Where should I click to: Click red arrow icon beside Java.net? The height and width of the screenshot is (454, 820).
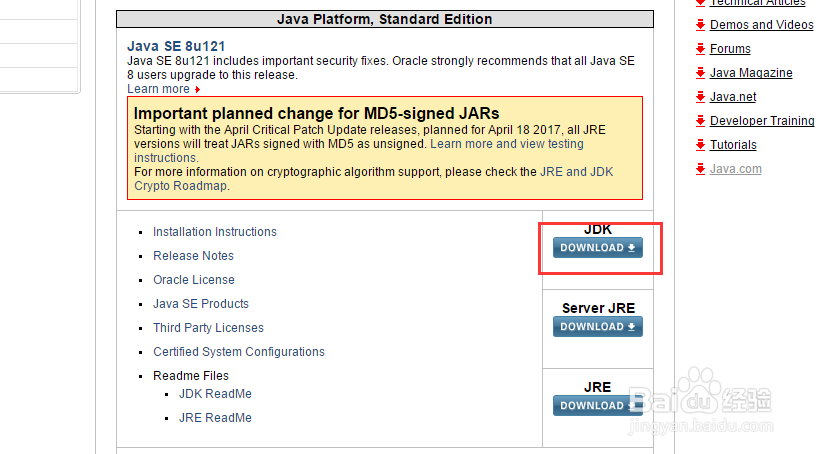(701, 97)
